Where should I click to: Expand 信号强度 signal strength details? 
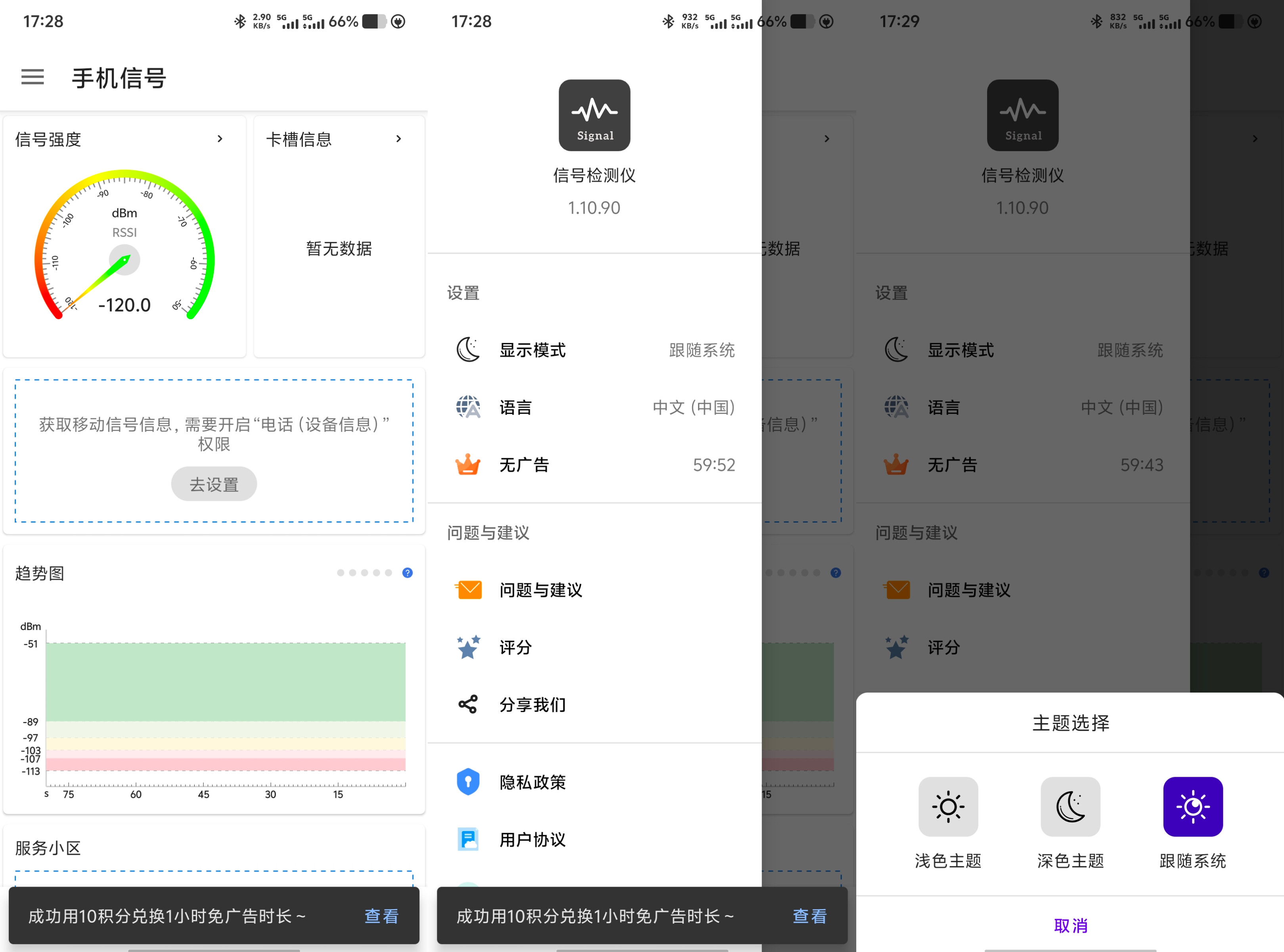(x=220, y=138)
